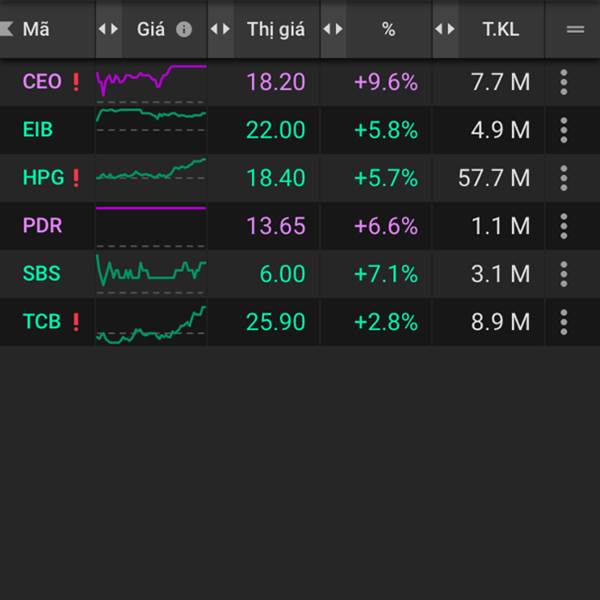Screen dimensions: 600x600
Task: Toggle the arrows left of the Thị giá column
Action: pos(220,29)
